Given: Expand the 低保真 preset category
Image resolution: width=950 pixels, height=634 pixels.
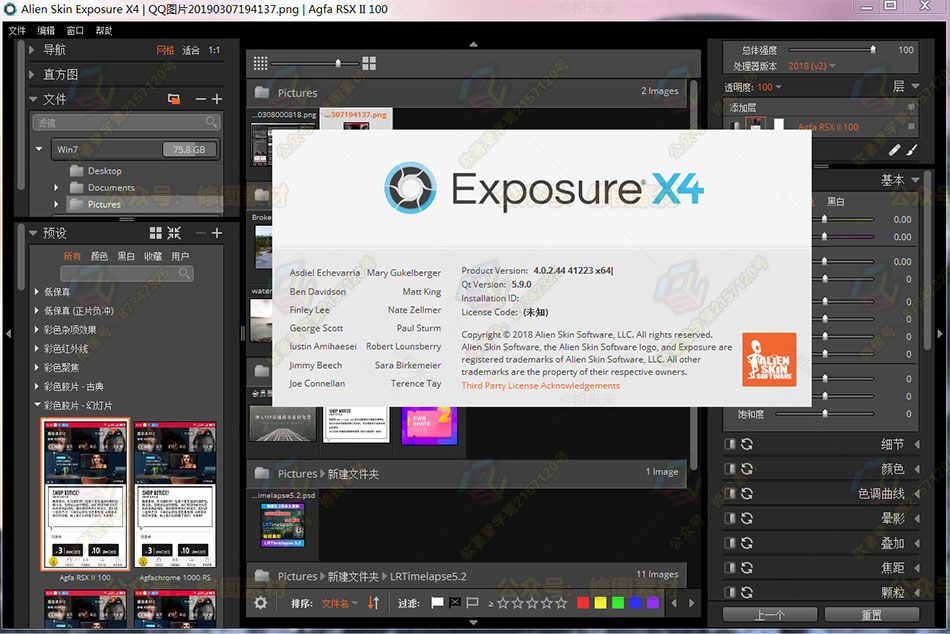Looking at the screenshot, I should click(x=37, y=292).
